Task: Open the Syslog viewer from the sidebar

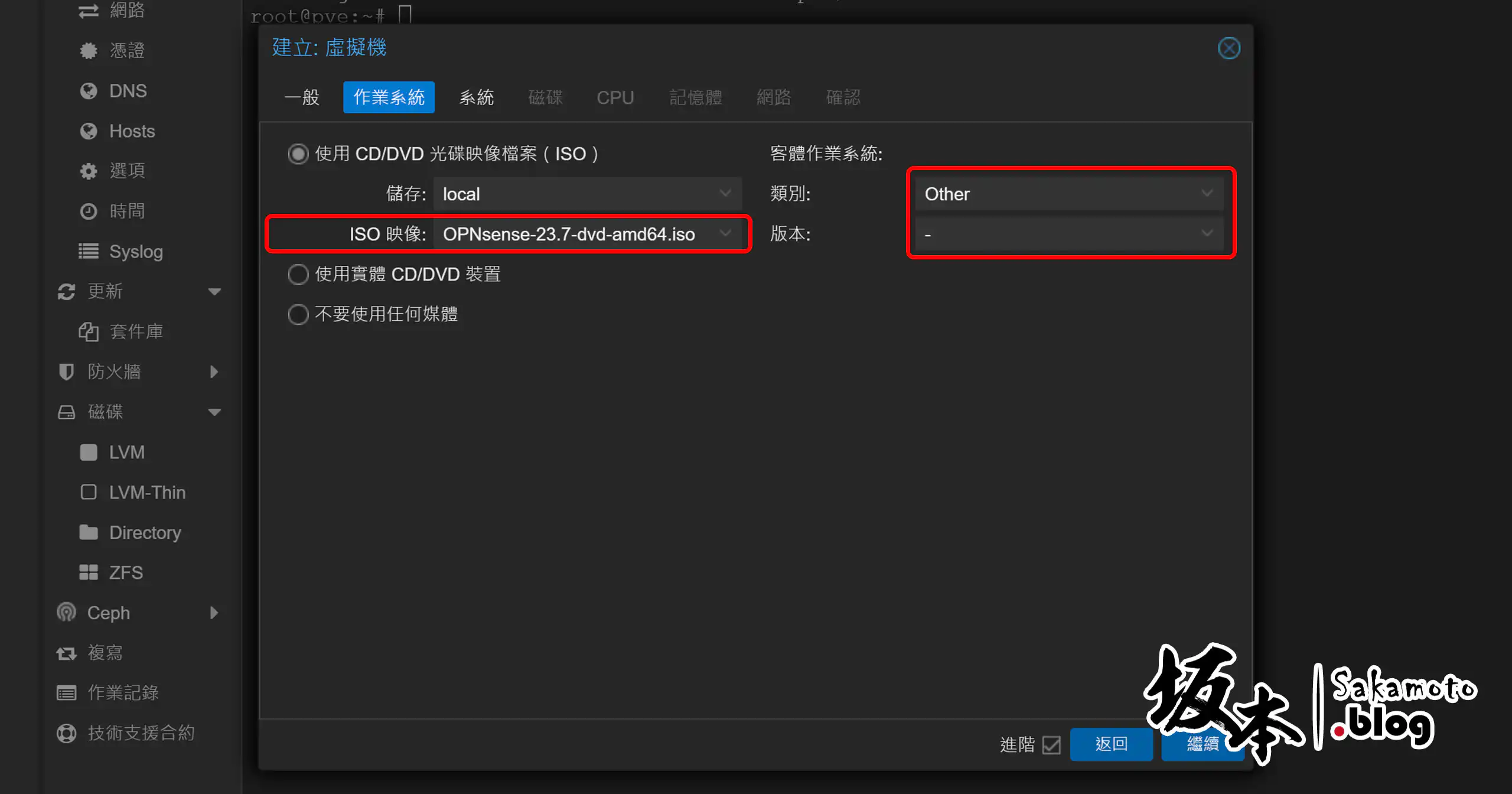Action: coord(136,251)
